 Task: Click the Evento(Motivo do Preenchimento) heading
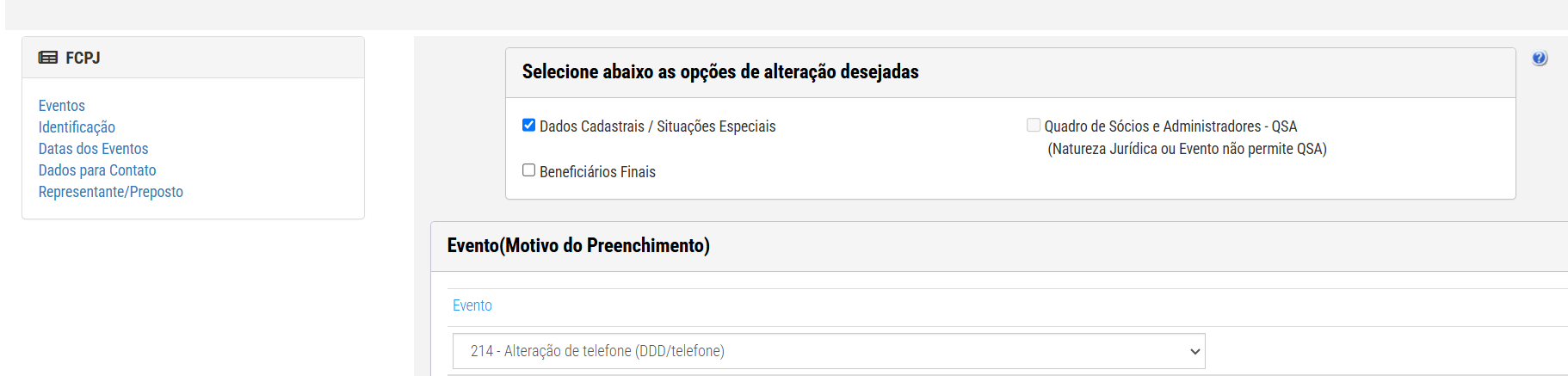coord(578,245)
